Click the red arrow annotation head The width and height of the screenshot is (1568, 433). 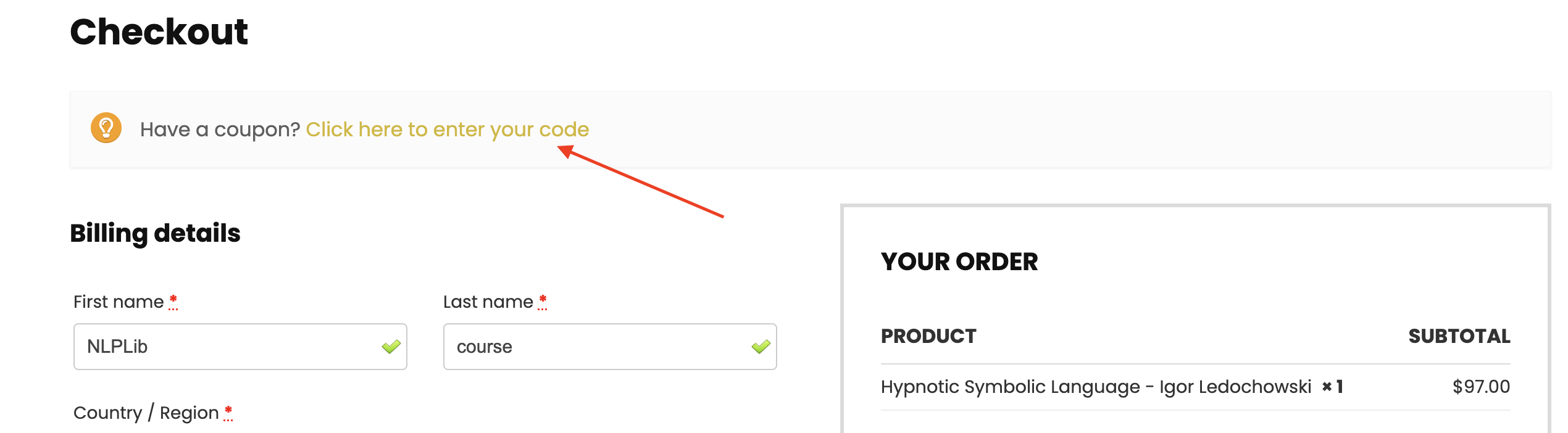pyautogui.click(x=565, y=151)
